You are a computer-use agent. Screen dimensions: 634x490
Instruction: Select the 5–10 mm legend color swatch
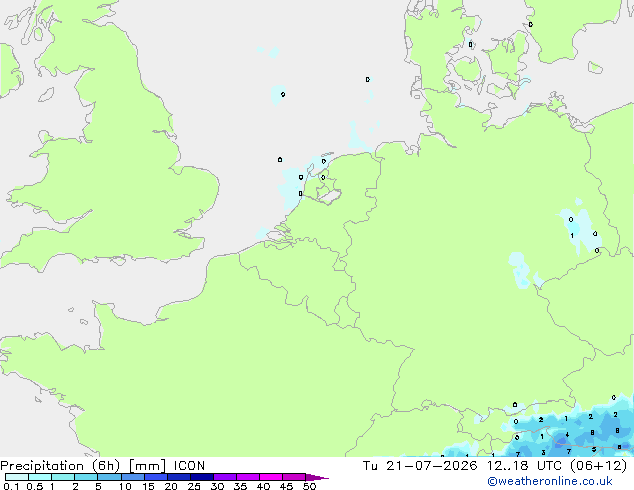pos(109,477)
